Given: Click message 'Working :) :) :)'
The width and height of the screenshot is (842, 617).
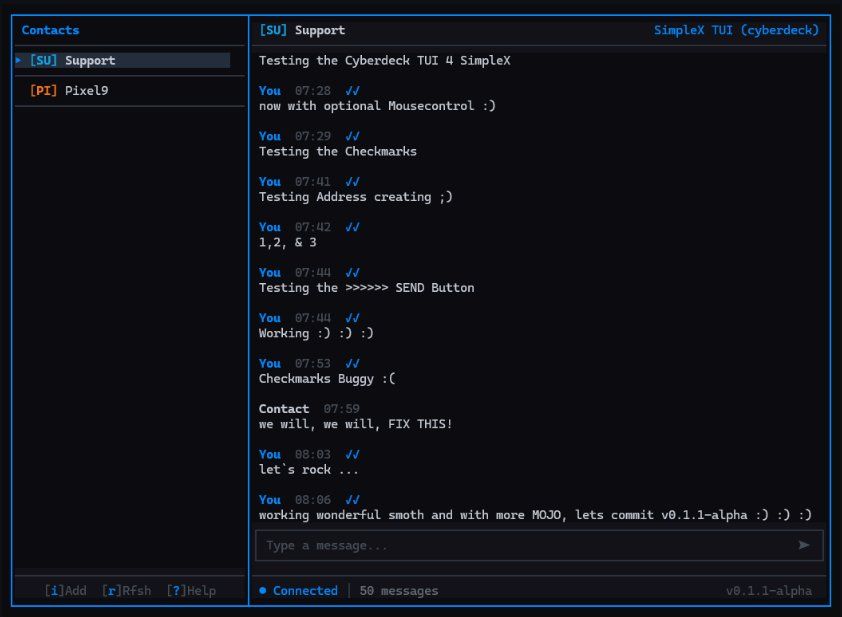Looking at the screenshot, I should [316, 333].
